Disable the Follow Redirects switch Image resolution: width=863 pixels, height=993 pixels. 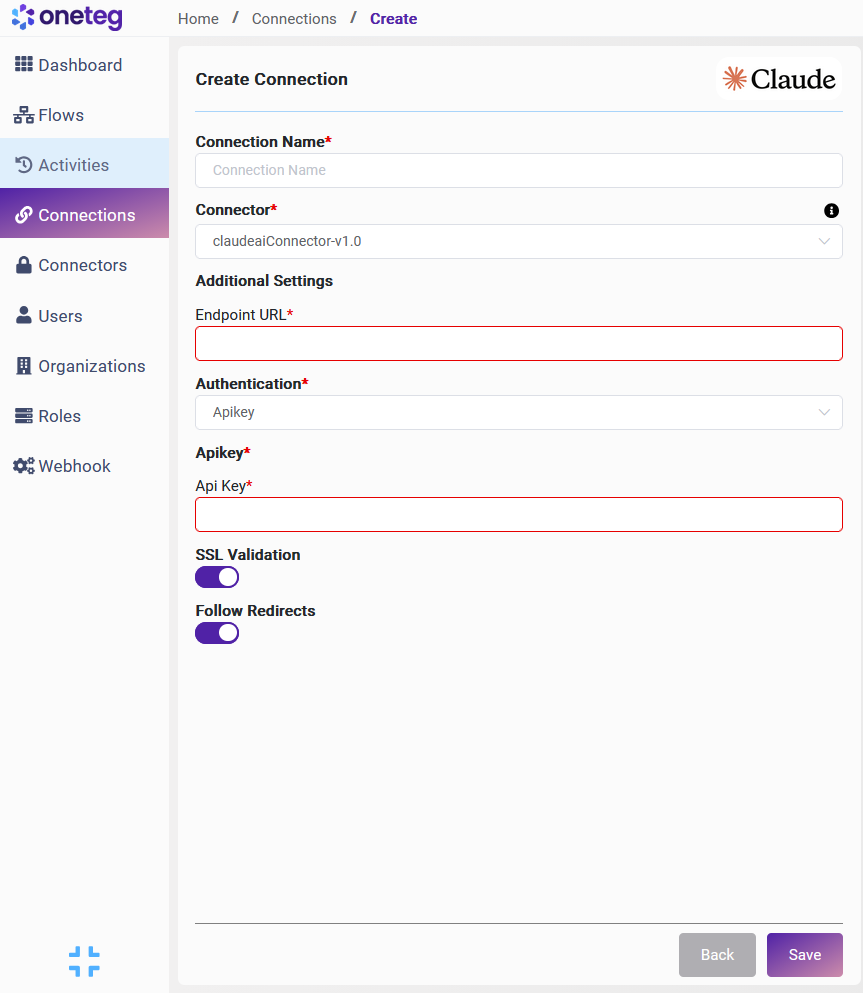click(x=217, y=633)
